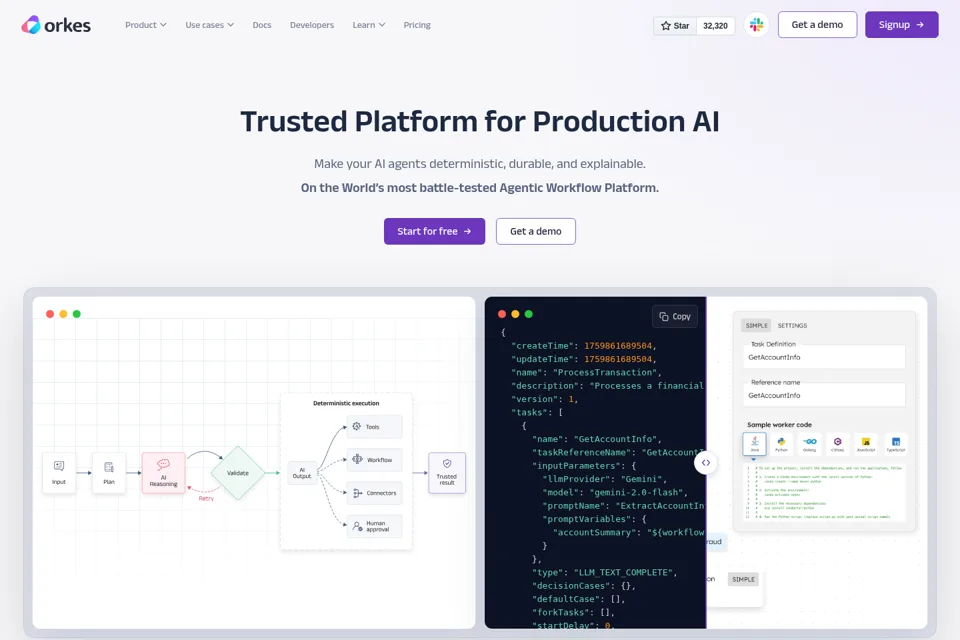Click the Reference name input field
960x640 pixels.
click(x=824, y=395)
